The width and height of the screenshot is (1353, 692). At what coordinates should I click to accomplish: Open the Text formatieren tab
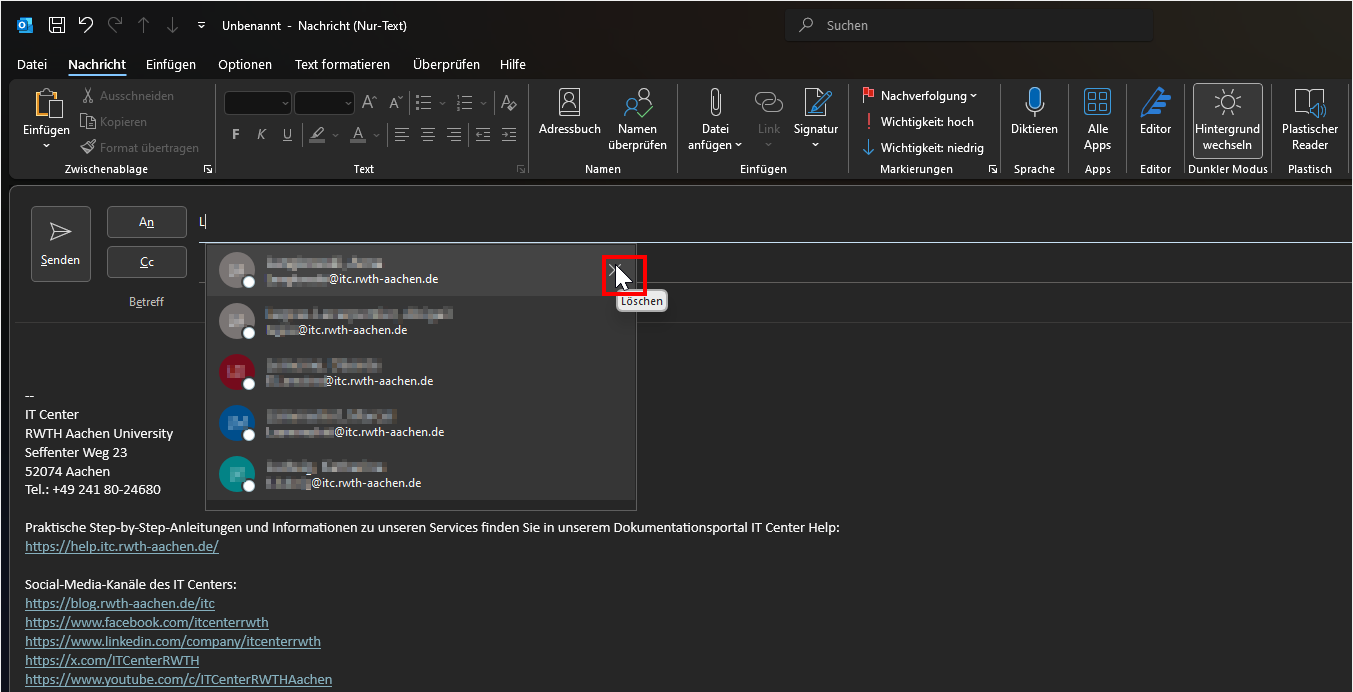[342, 65]
